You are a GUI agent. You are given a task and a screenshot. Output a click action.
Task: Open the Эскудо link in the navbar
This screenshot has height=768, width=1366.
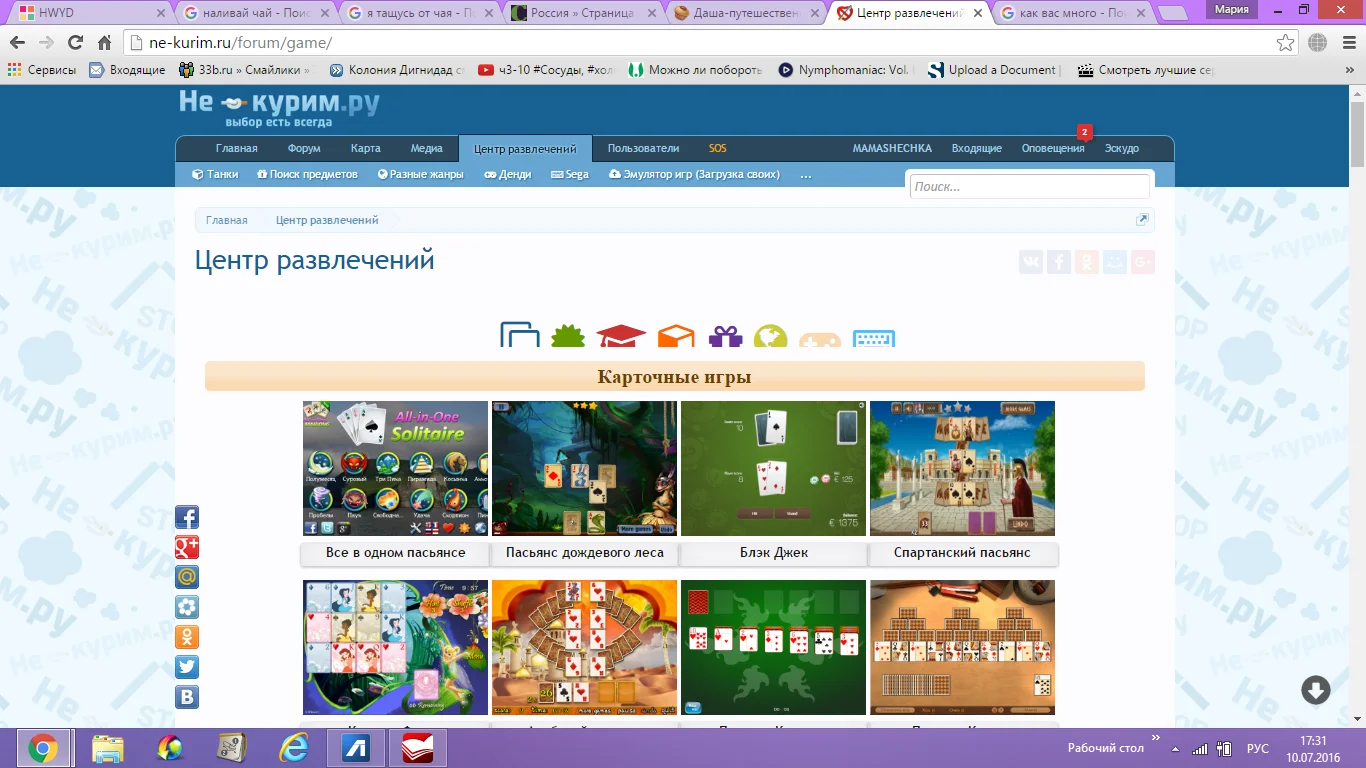coord(1122,148)
